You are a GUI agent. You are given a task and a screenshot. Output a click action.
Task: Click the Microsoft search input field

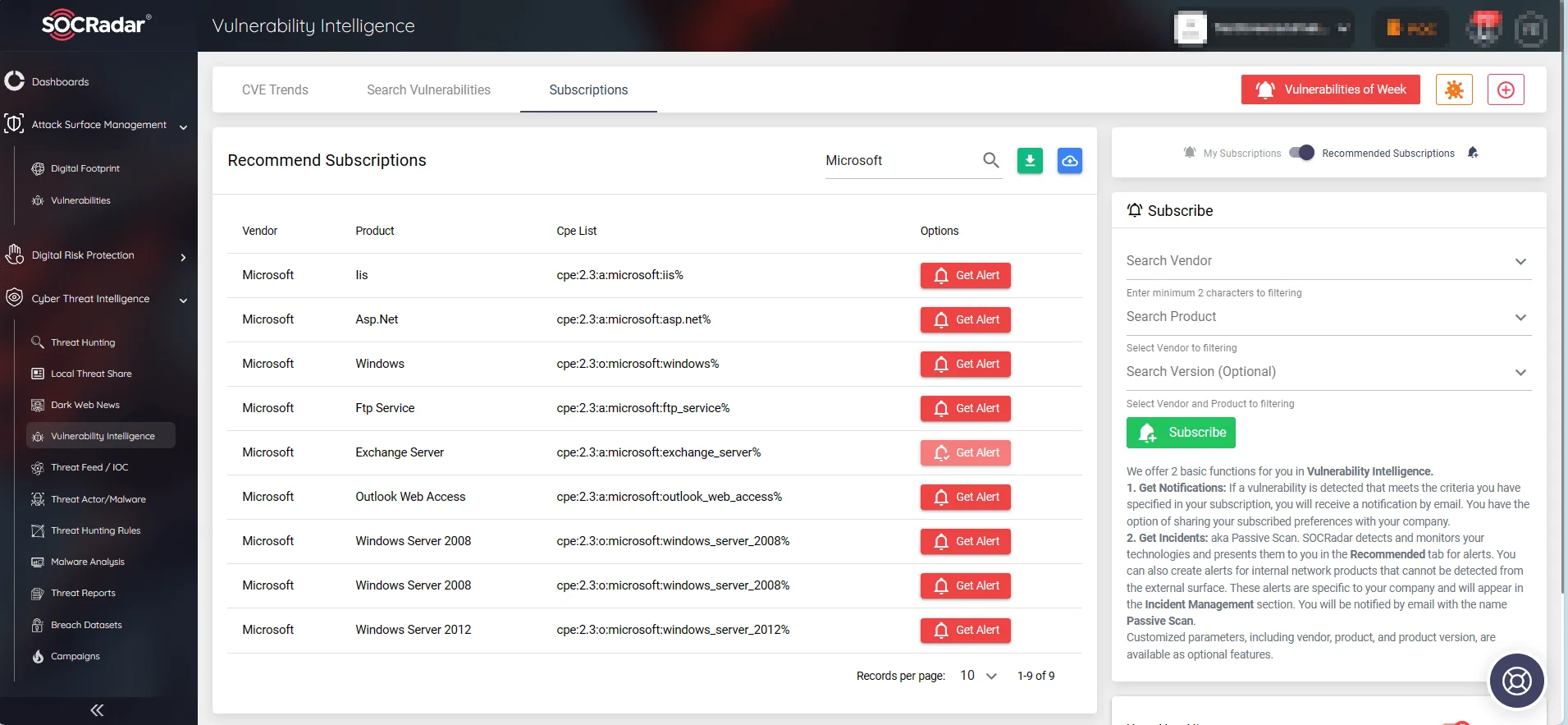tap(901, 161)
